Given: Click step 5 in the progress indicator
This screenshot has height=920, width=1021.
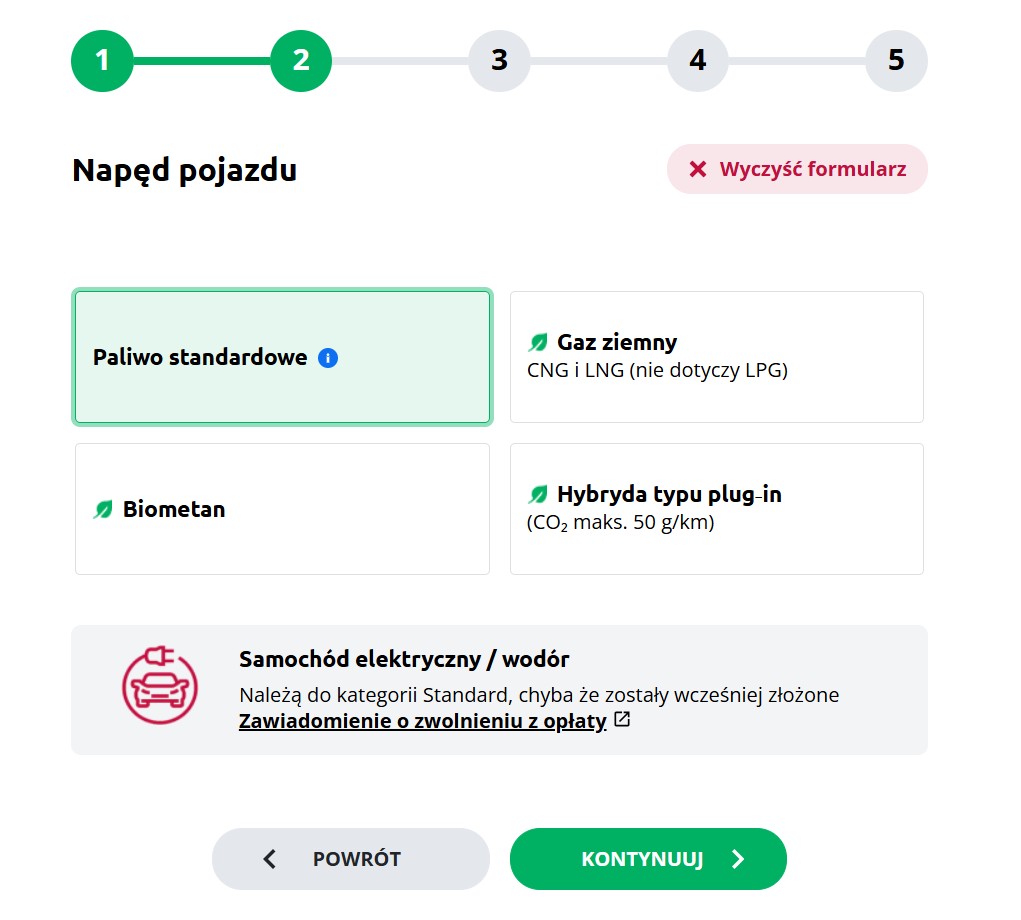Looking at the screenshot, I should pyautogui.click(x=896, y=60).
